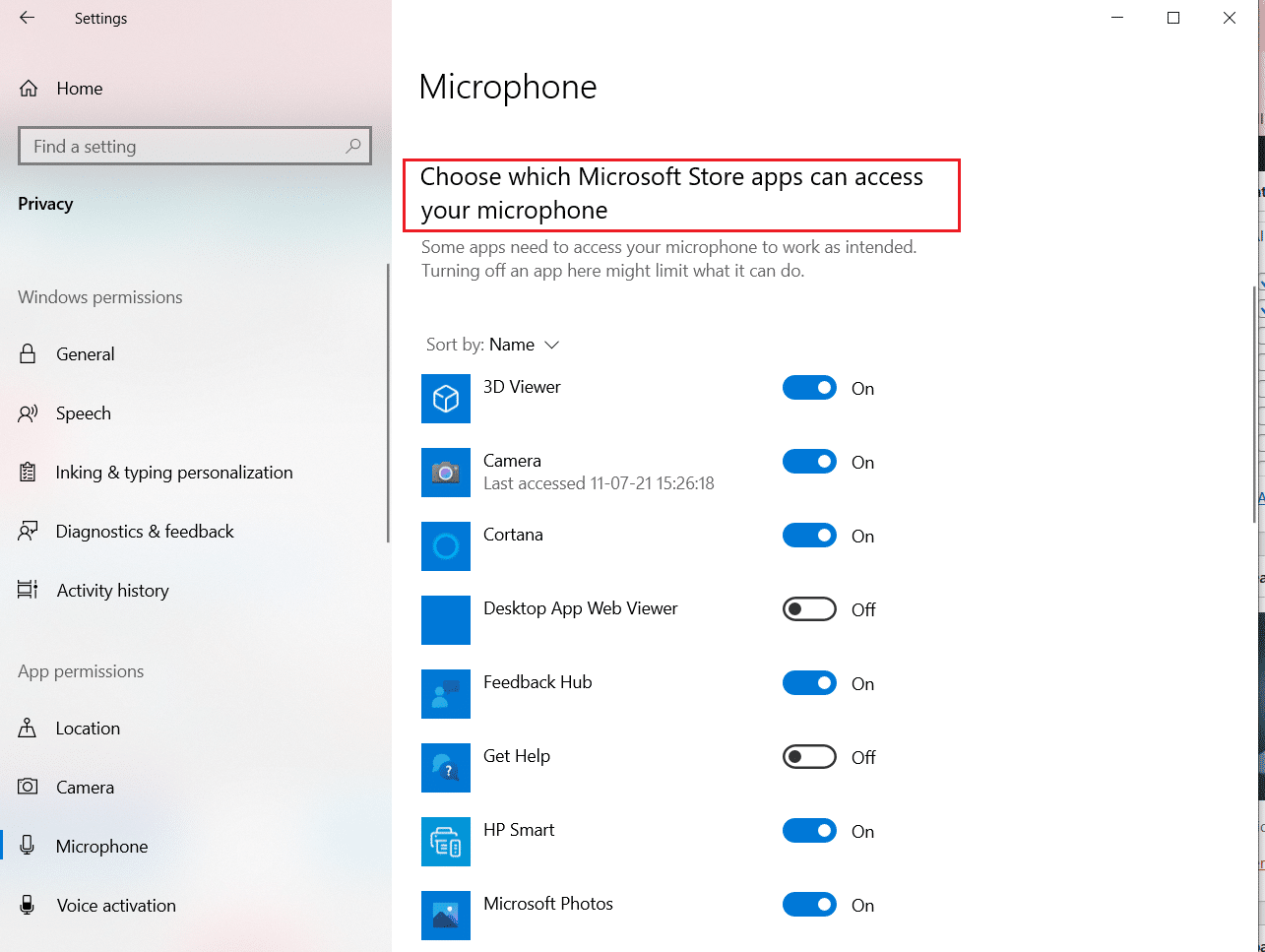Click the Find a setting search box

pos(195,146)
